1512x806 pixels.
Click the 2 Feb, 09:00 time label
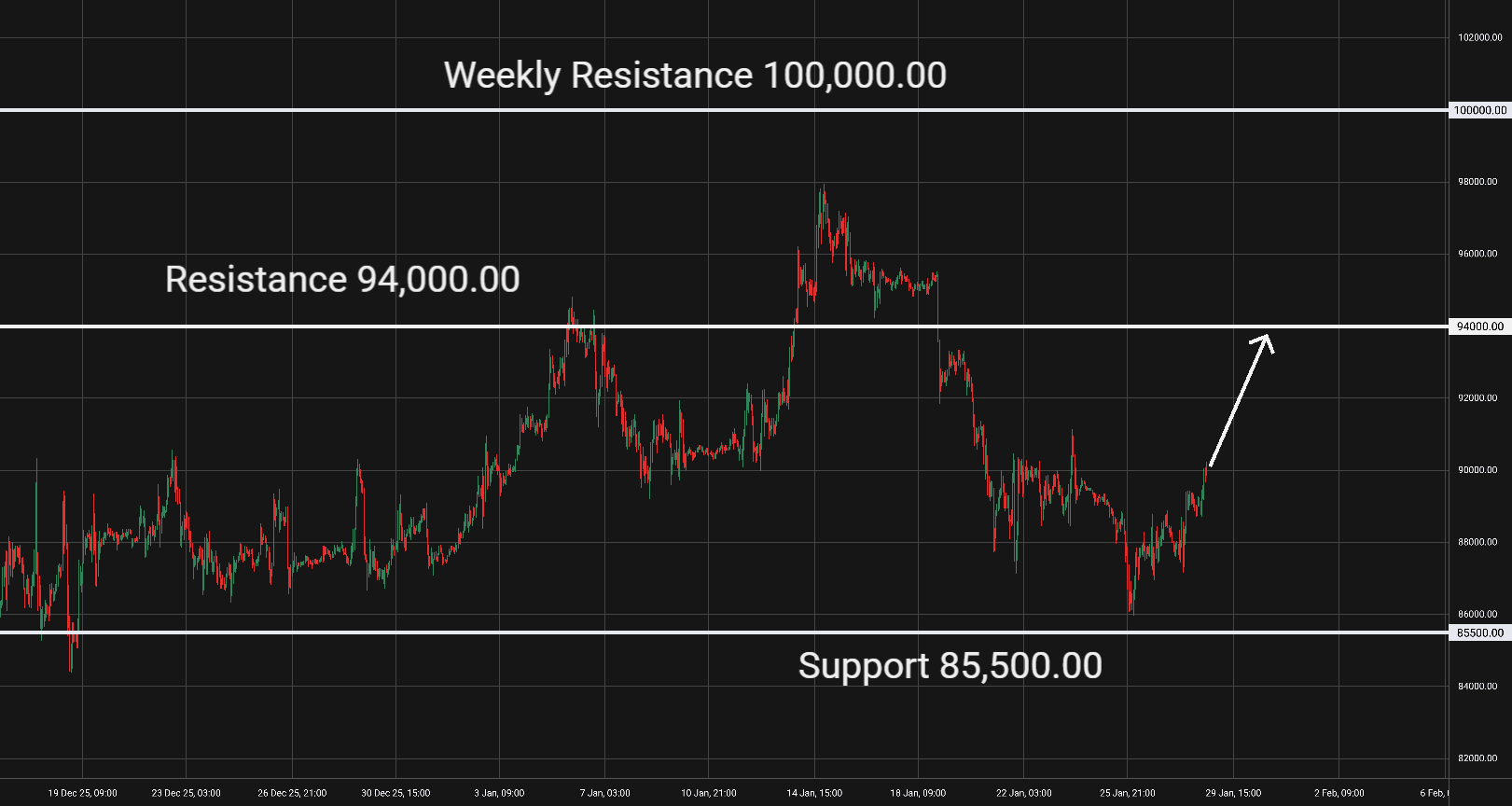tap(1339, 793)
